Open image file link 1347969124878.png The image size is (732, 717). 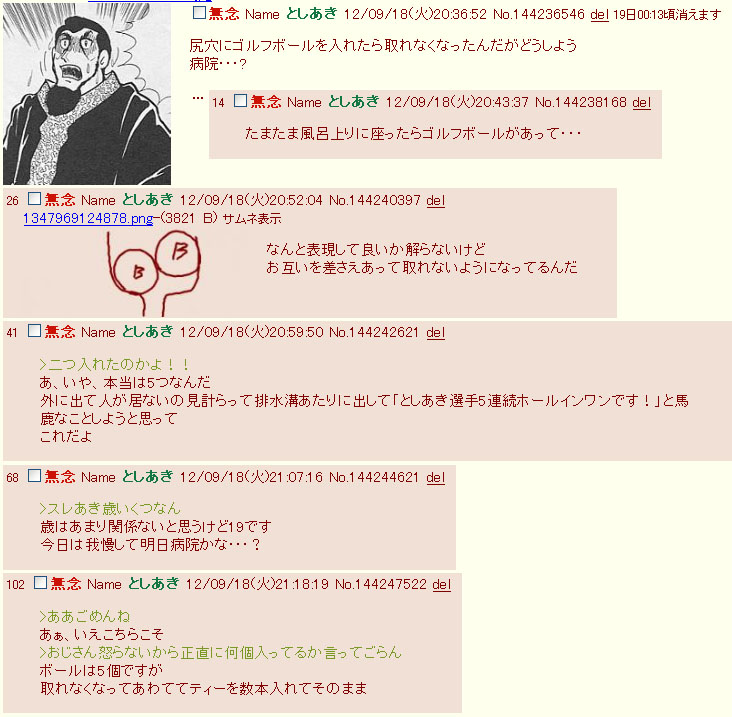tap(88, 218)
